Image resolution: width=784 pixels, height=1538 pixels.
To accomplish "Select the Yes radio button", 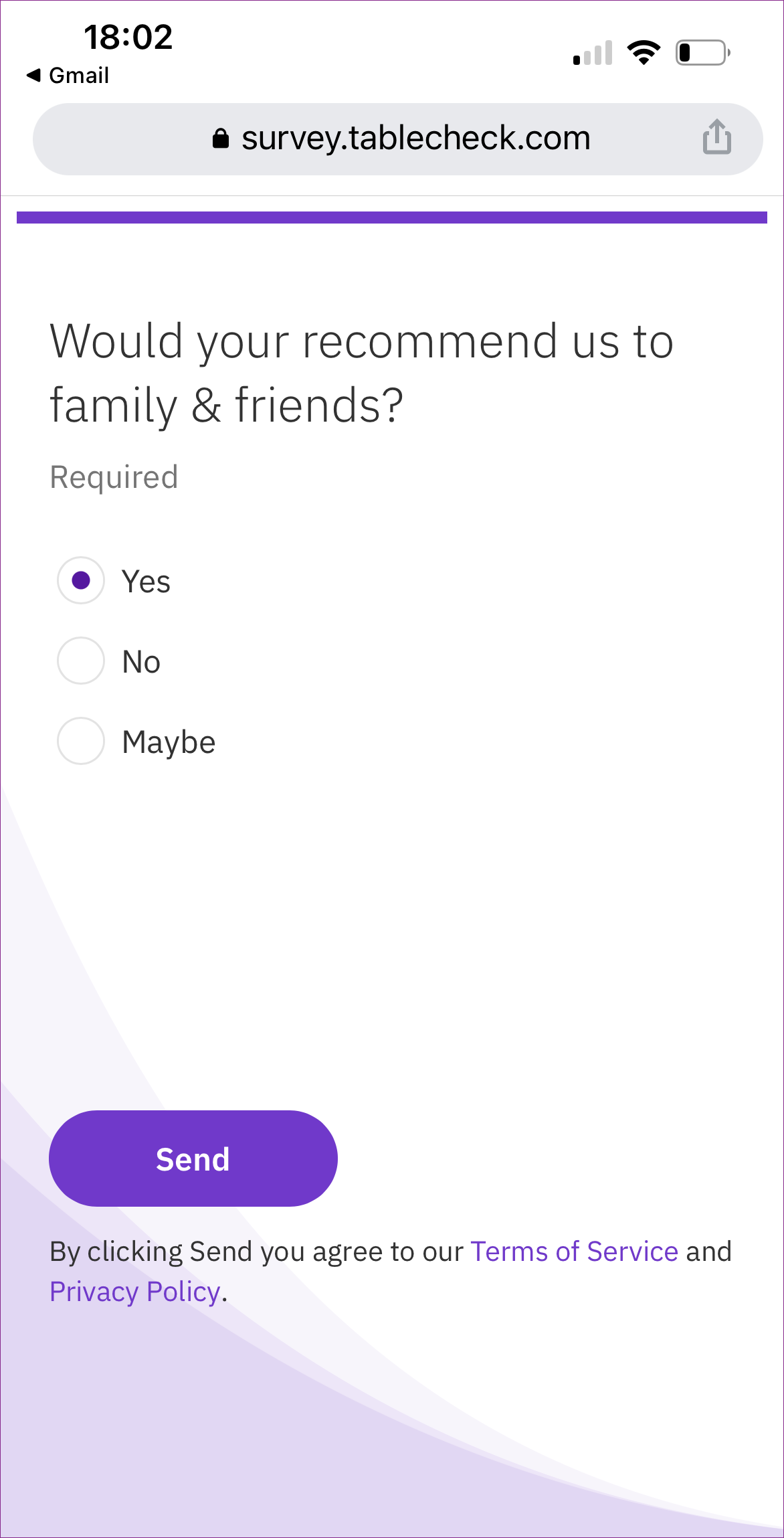I will click(81, 580).
